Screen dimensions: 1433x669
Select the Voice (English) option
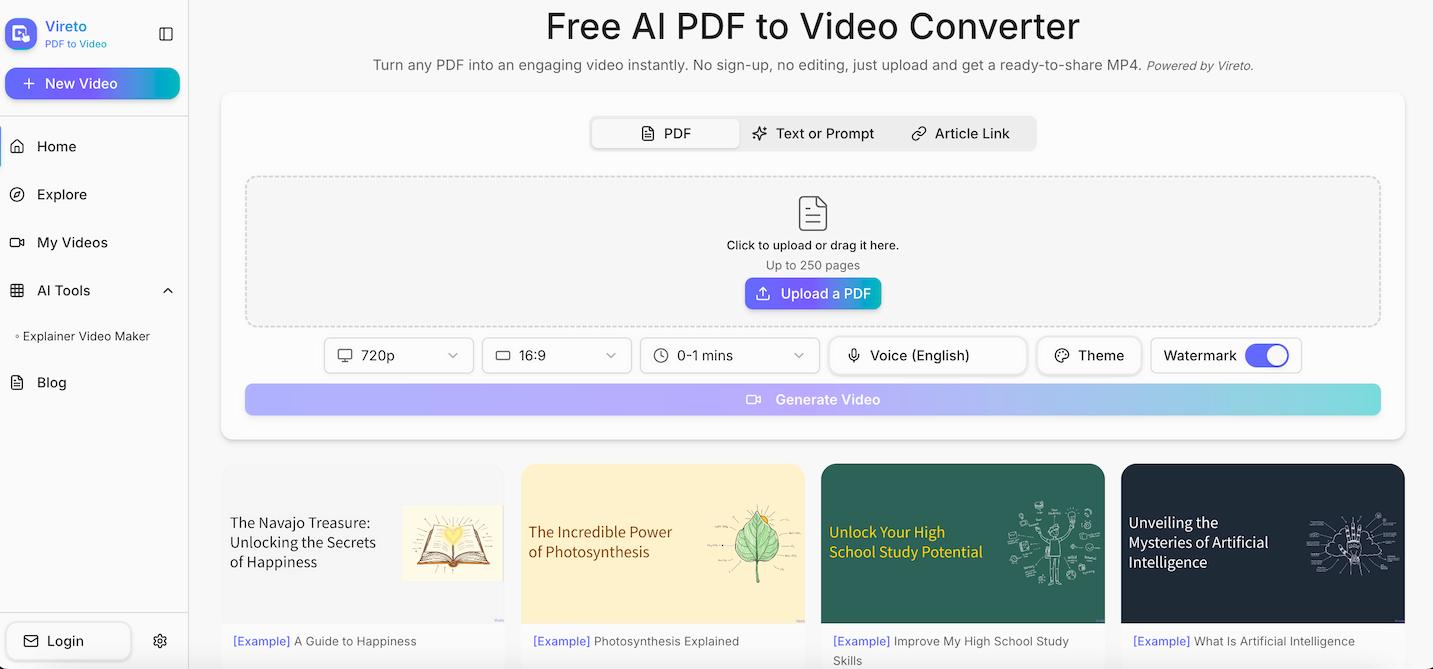926,355
